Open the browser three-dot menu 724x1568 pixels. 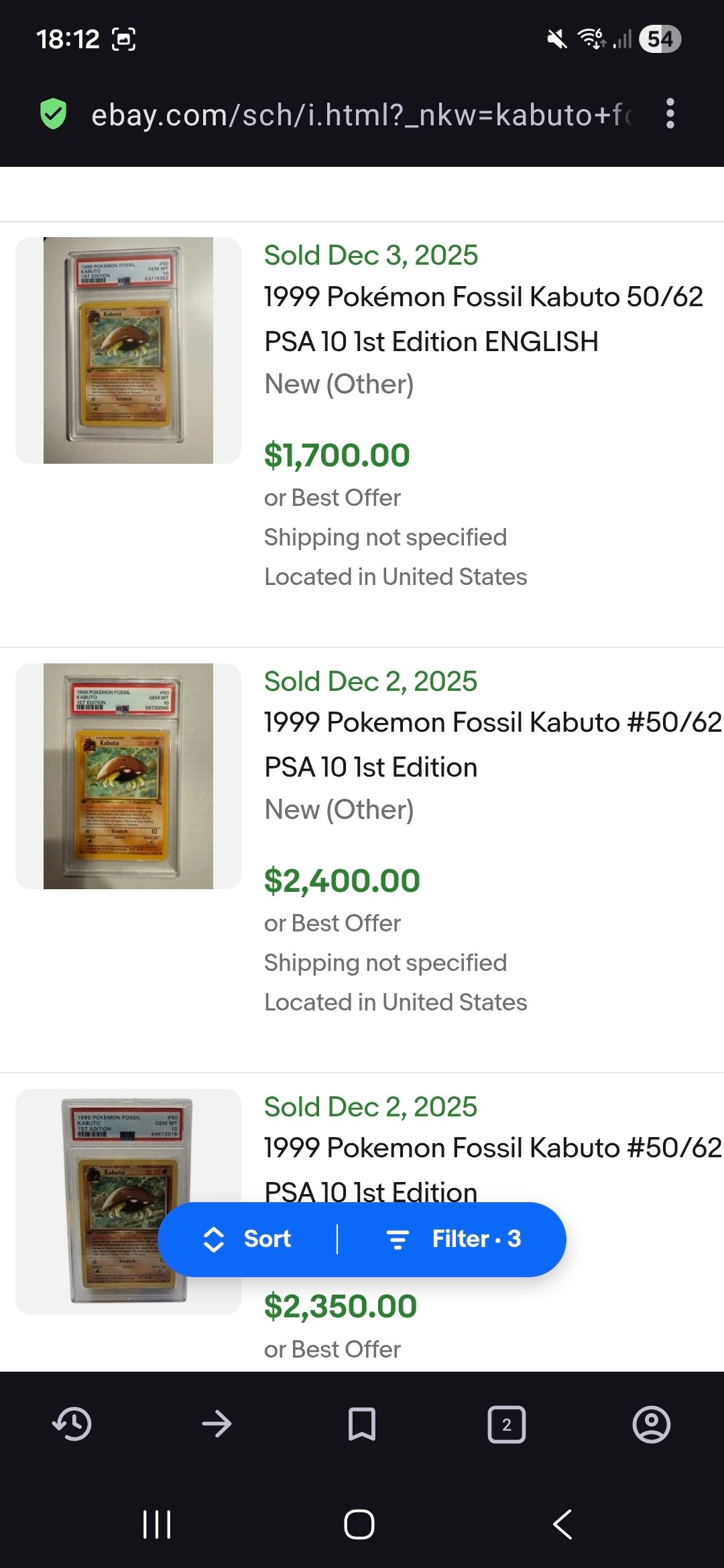(x=670, y=114)
